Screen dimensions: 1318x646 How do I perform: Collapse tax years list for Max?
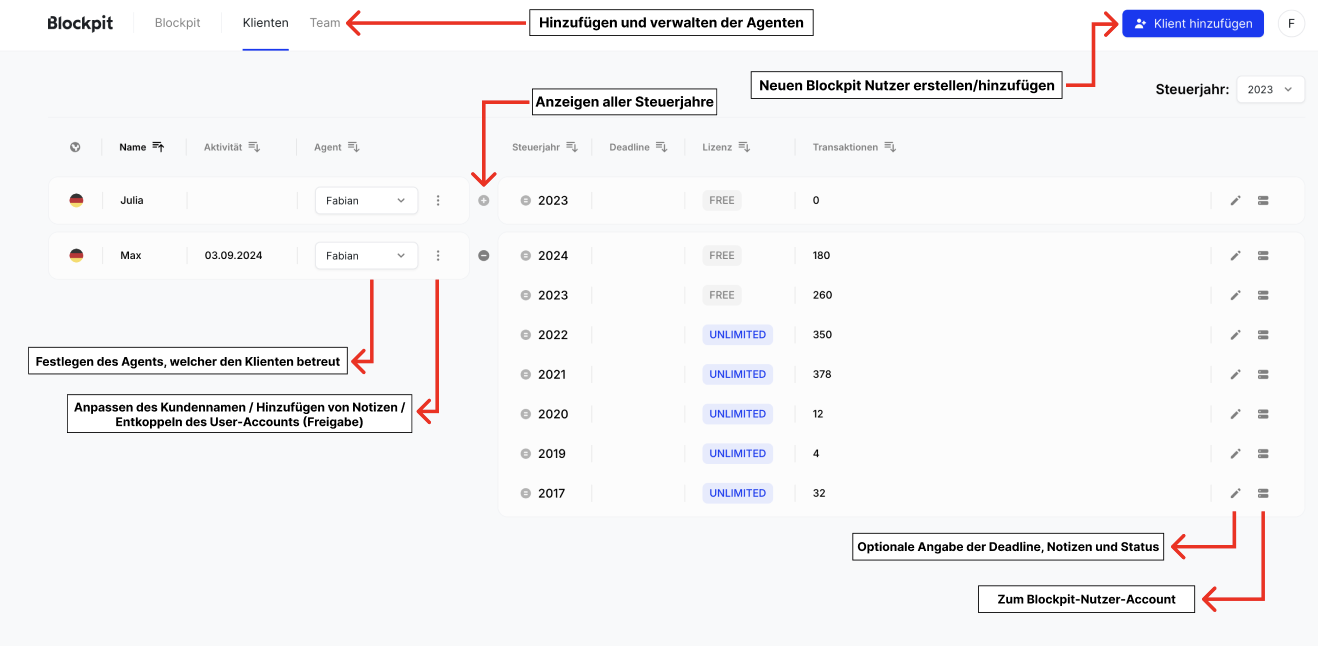click(484, 256)
